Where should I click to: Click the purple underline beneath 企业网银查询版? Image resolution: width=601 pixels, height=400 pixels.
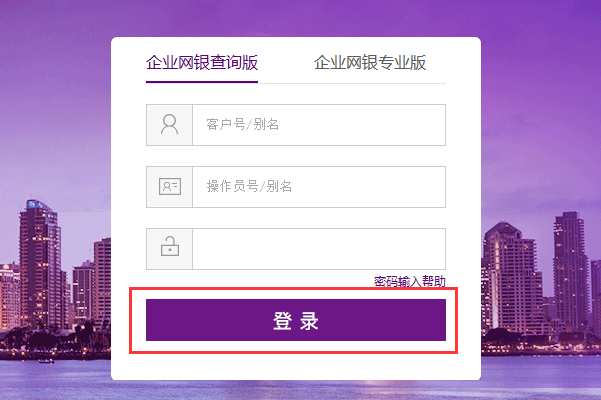(x=202, y=81)
